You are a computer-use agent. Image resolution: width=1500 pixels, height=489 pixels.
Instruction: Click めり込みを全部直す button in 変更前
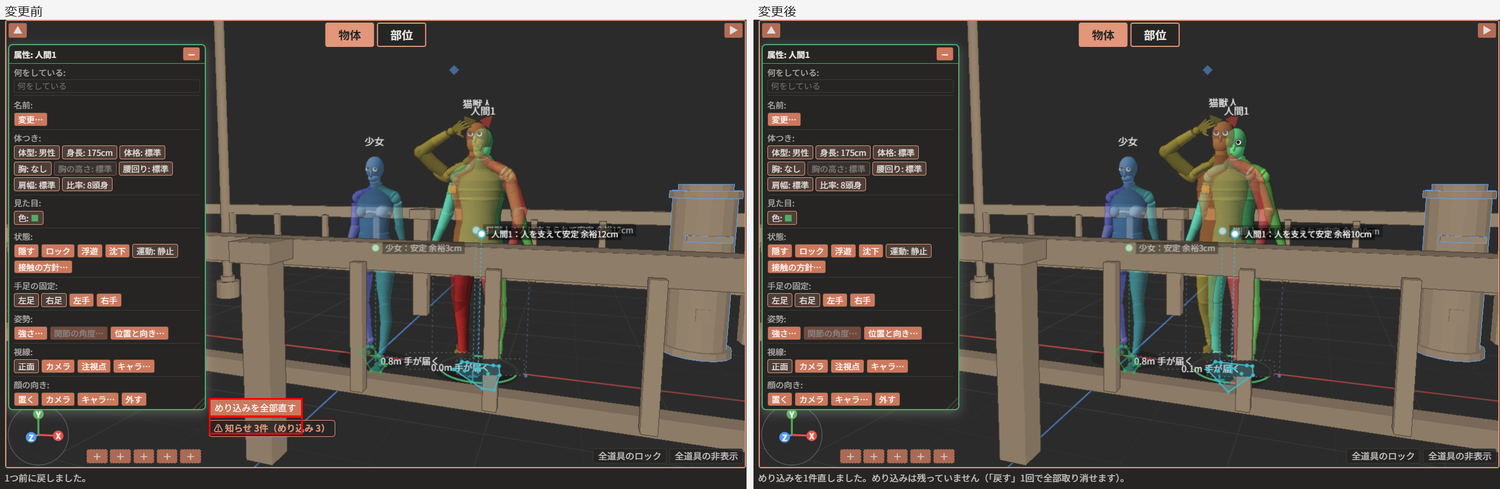[x=256, y=408]
